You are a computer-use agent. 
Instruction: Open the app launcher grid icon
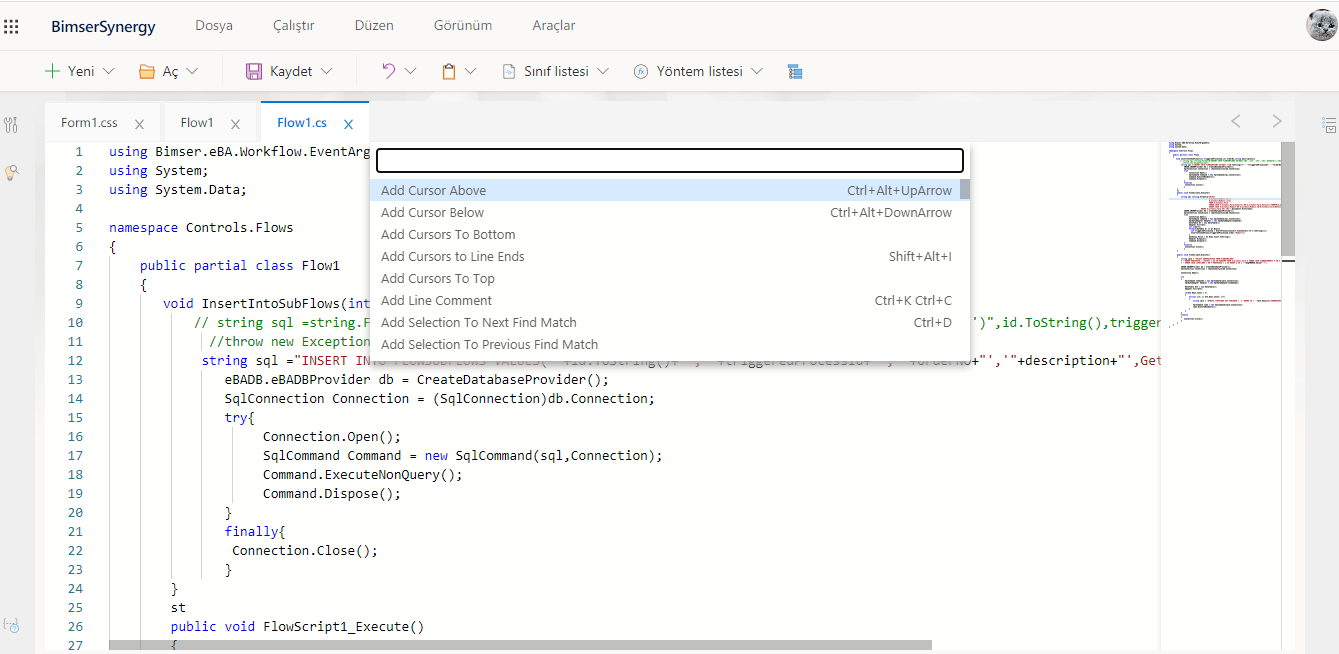click(12, 26)
